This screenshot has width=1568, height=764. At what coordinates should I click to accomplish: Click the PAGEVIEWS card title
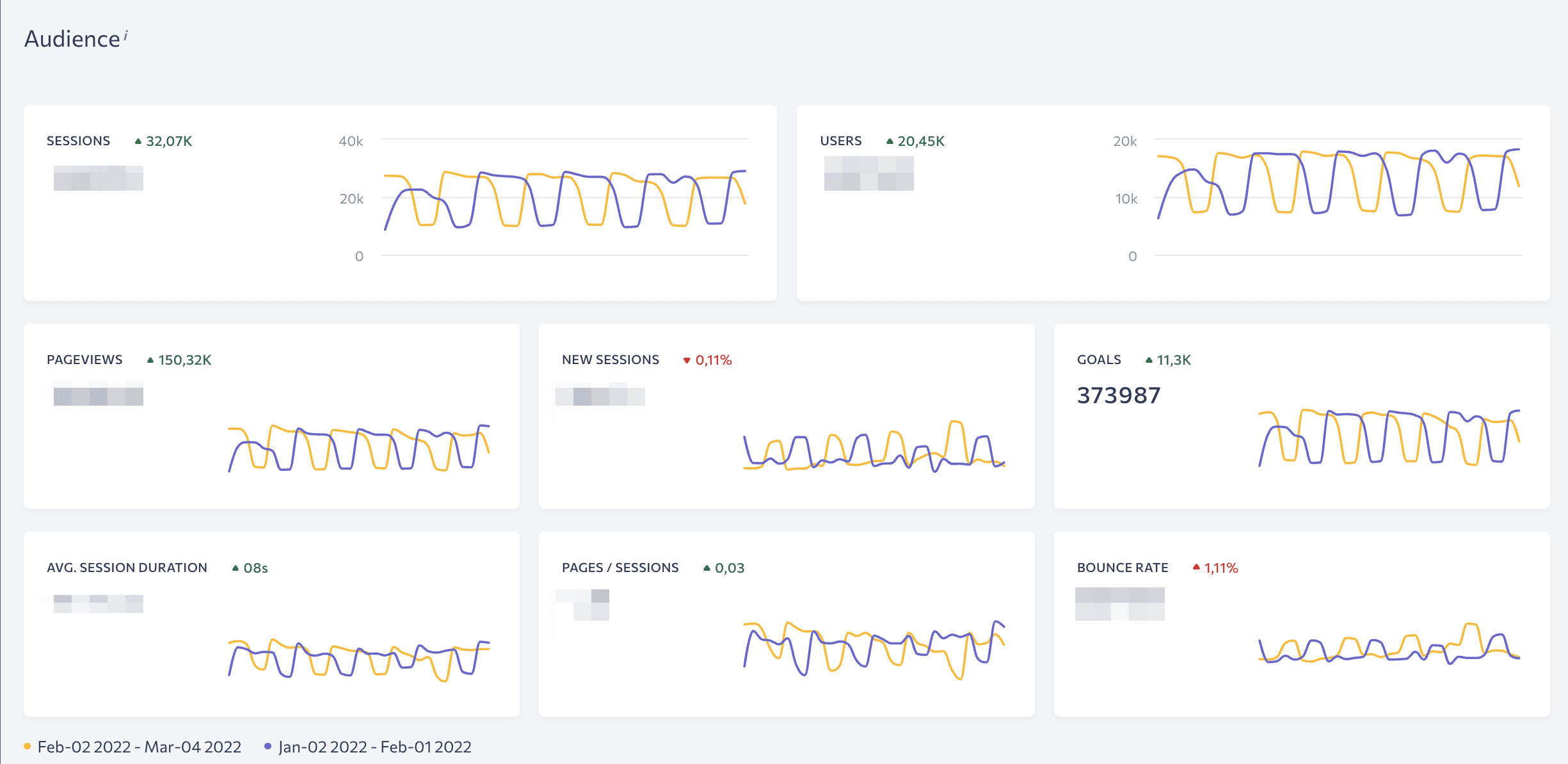coord(84,360)
